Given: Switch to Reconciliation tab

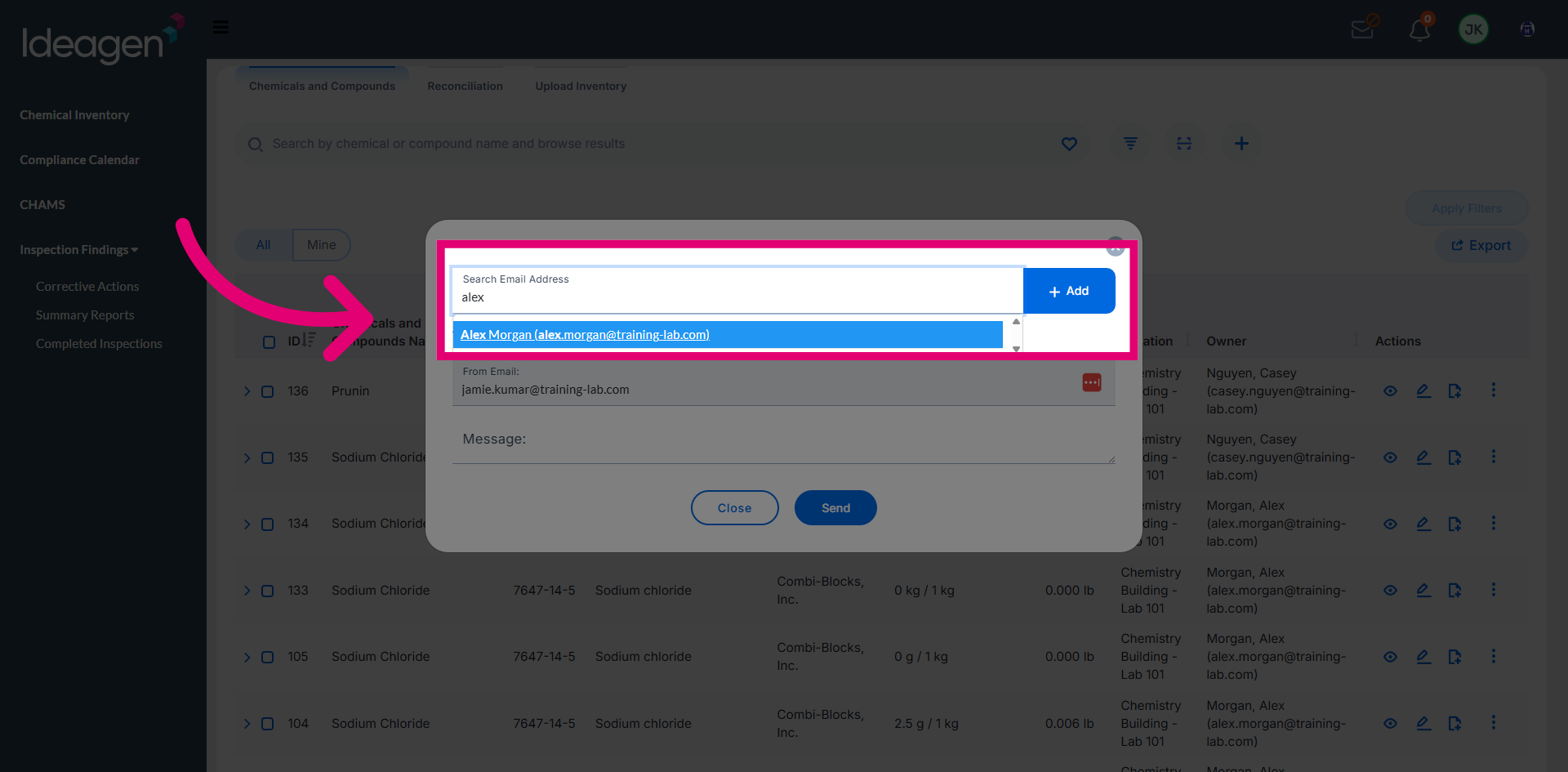Looking at the screenshot, I should (x=465, y=86).
